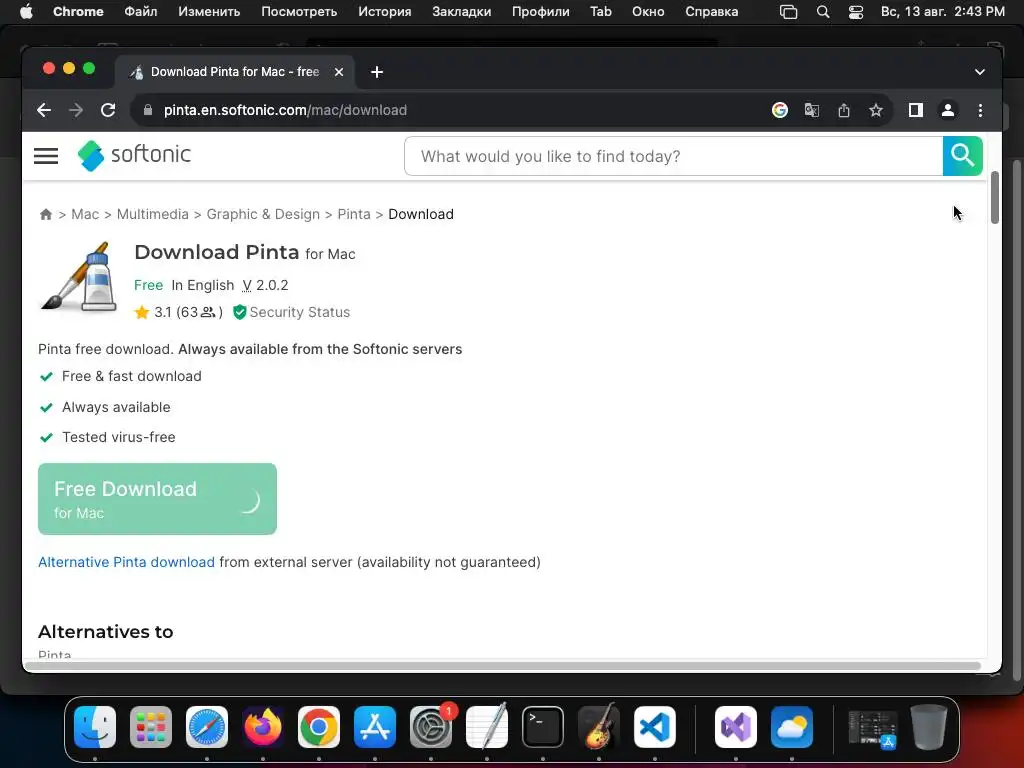
Task: Click the rating text 3.1 (63)
Action: point(188,312)
